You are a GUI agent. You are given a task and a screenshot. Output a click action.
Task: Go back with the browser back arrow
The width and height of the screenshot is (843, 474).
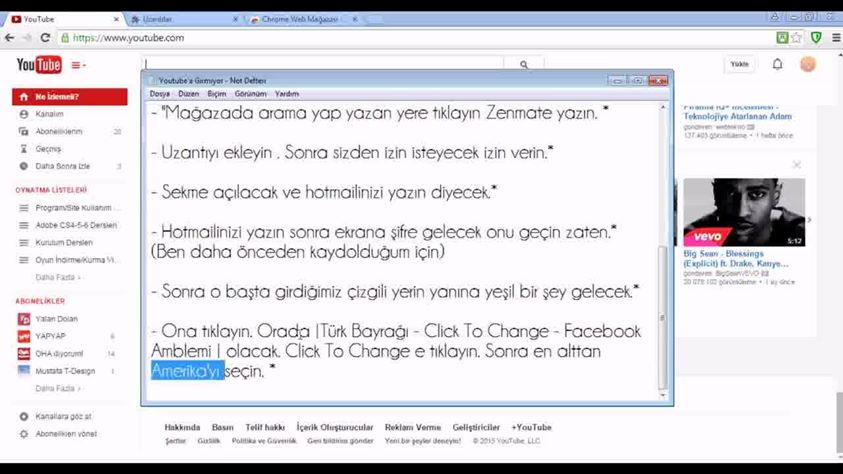(10, 38)
